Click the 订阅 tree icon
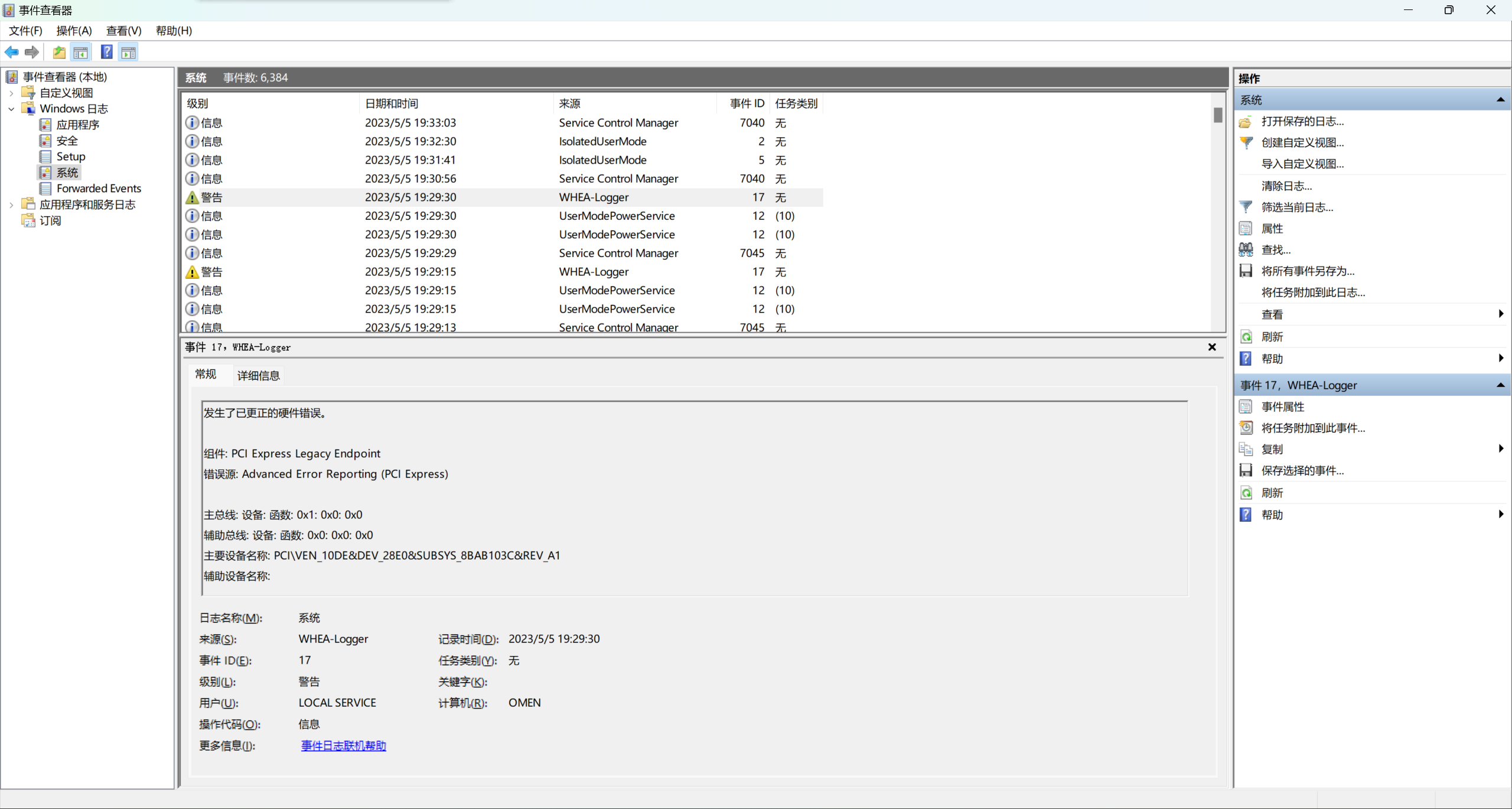 [x=28, y=220]
